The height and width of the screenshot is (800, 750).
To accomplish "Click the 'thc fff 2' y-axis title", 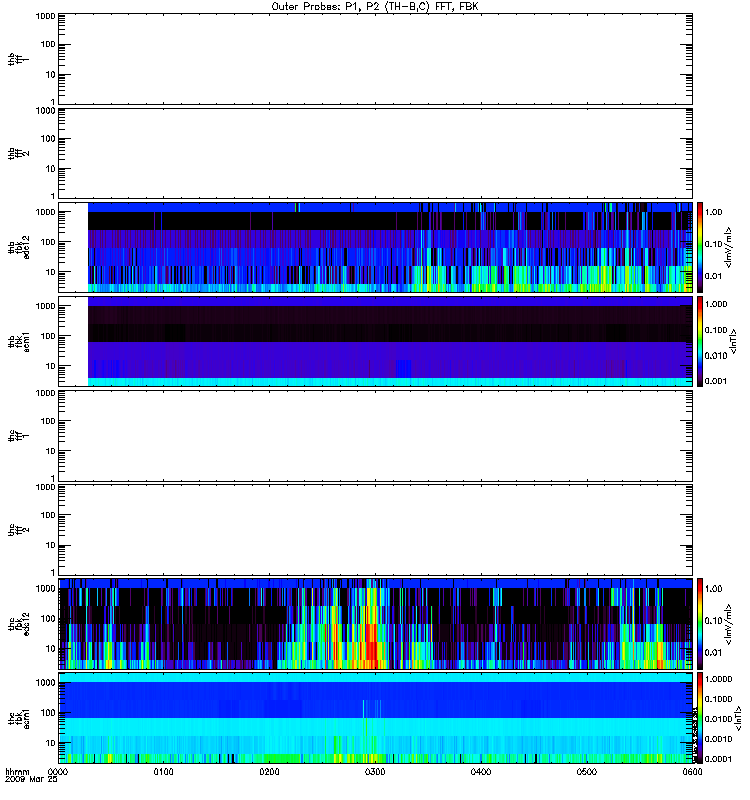I will click(18, 530).
